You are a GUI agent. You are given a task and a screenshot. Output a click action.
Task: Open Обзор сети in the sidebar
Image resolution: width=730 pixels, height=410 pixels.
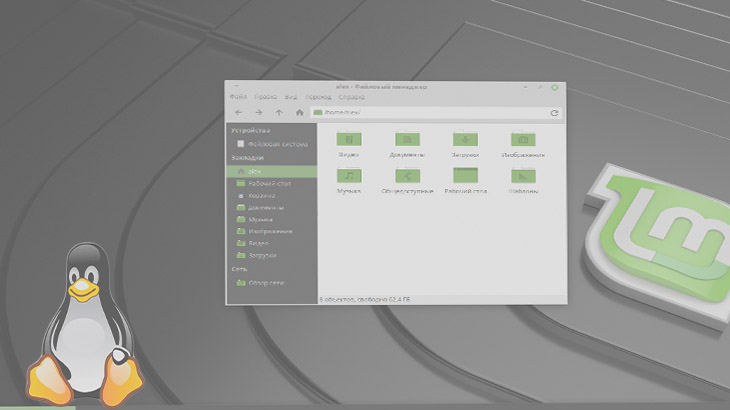272,282
